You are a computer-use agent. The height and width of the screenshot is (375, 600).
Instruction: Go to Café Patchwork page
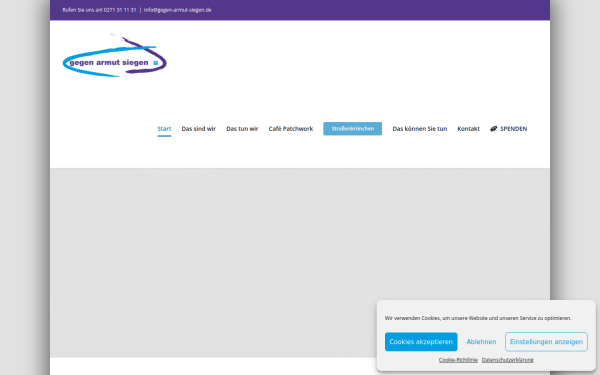(291, 129)
